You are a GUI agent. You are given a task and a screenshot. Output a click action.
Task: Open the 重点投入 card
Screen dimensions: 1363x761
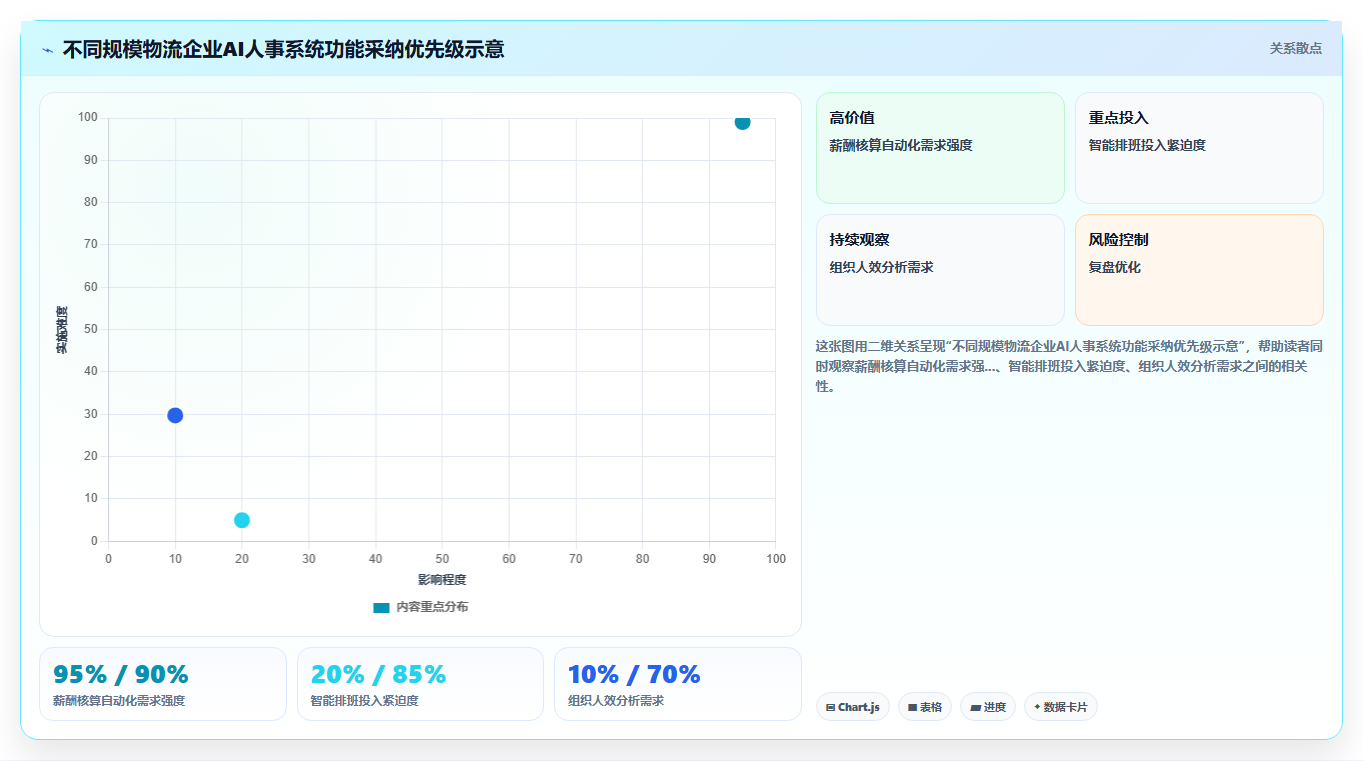(x=1199, y=148)
